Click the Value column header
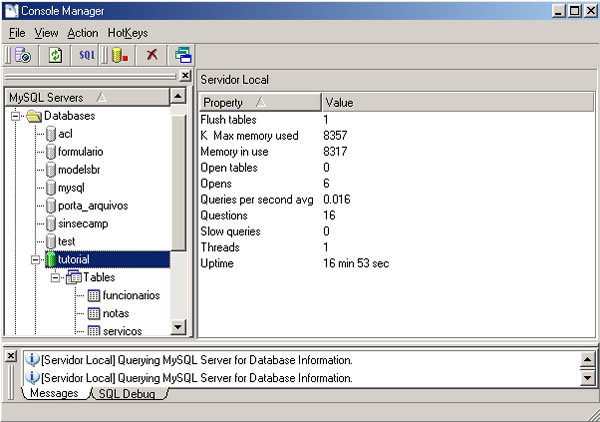Viewport: 600px width, 422px height. pyautogui.click(x=458, y=103)
